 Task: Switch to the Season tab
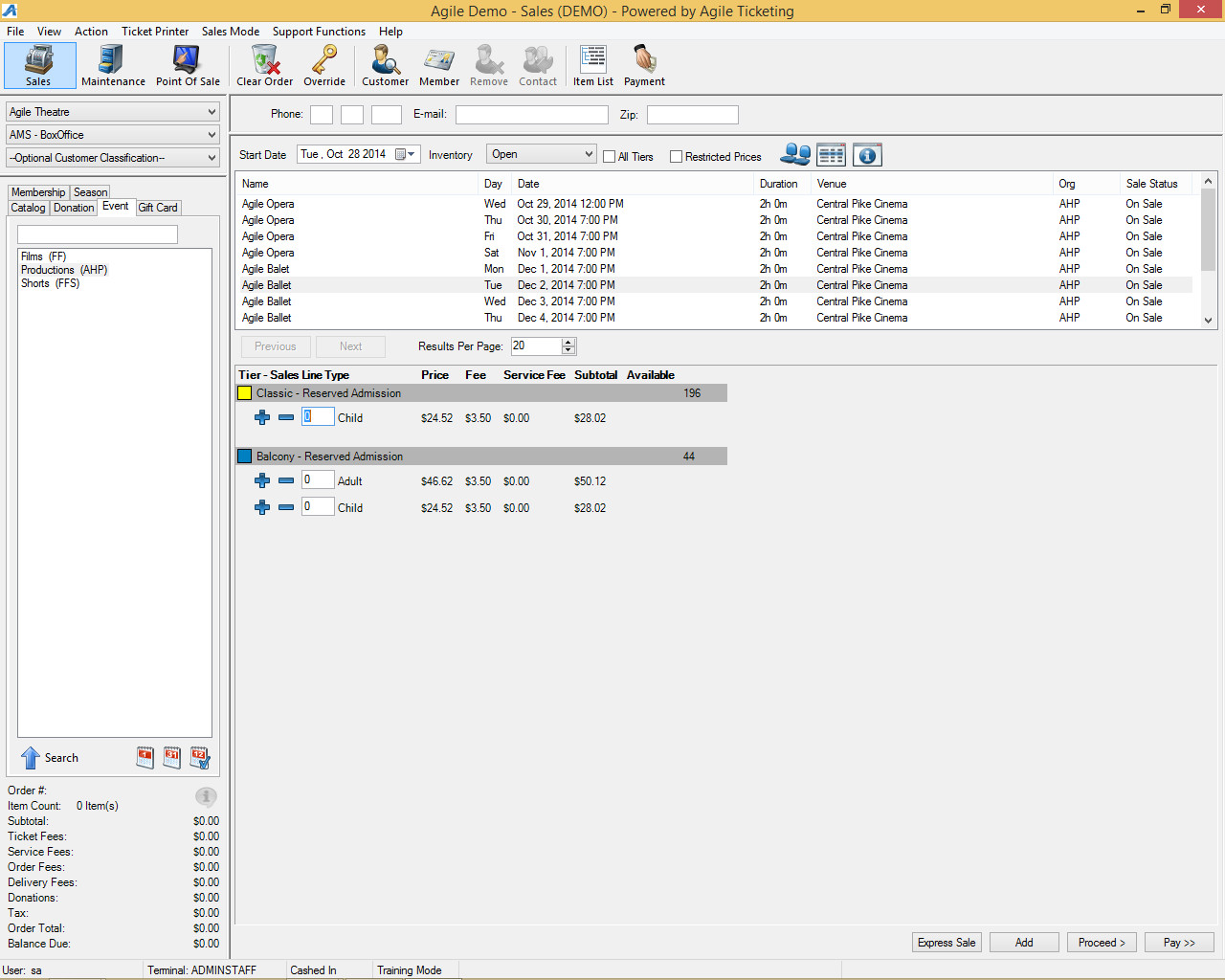91,192
